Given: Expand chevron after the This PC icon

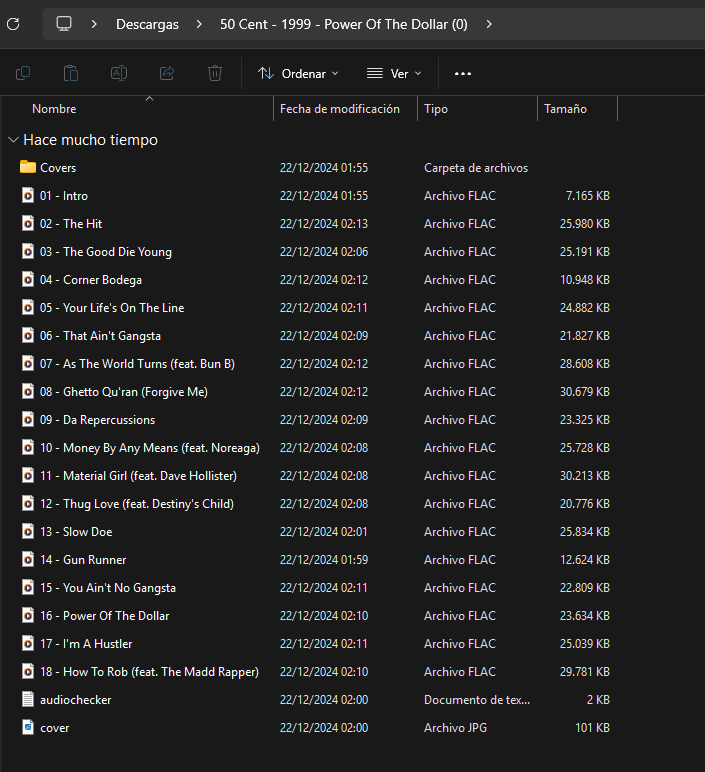Looking at the screenshot, I should 94,24.
